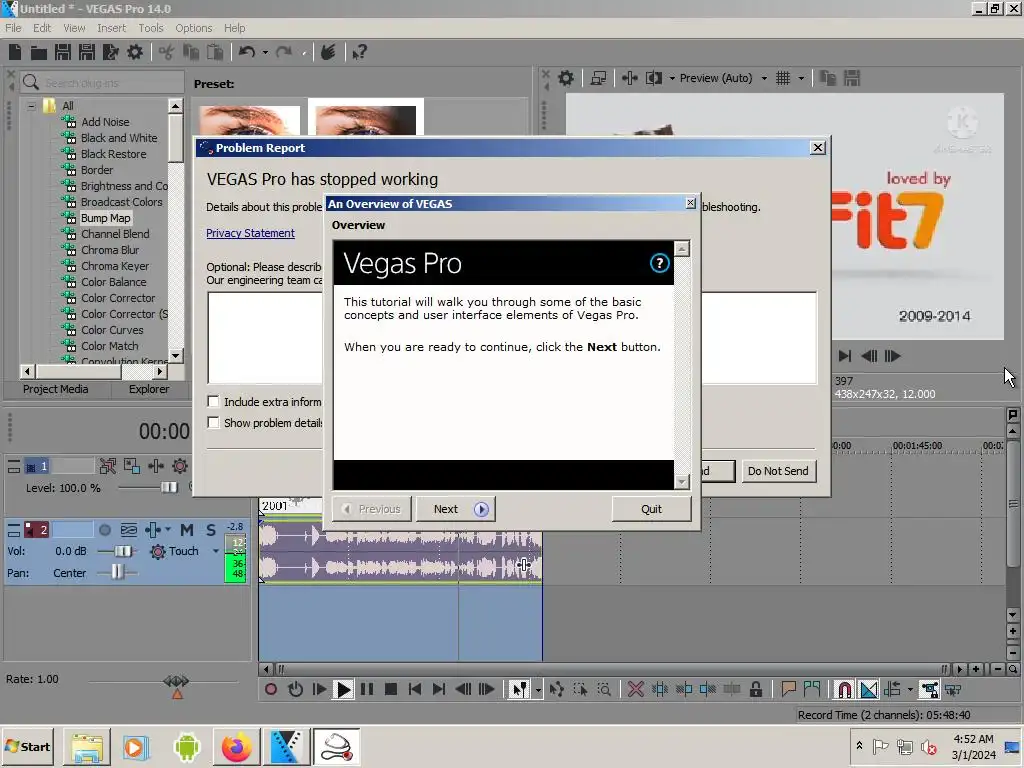Open Project Properties gear in main toolbar
This screenshot has height=768, width=1024.
(x=135, y=52)
